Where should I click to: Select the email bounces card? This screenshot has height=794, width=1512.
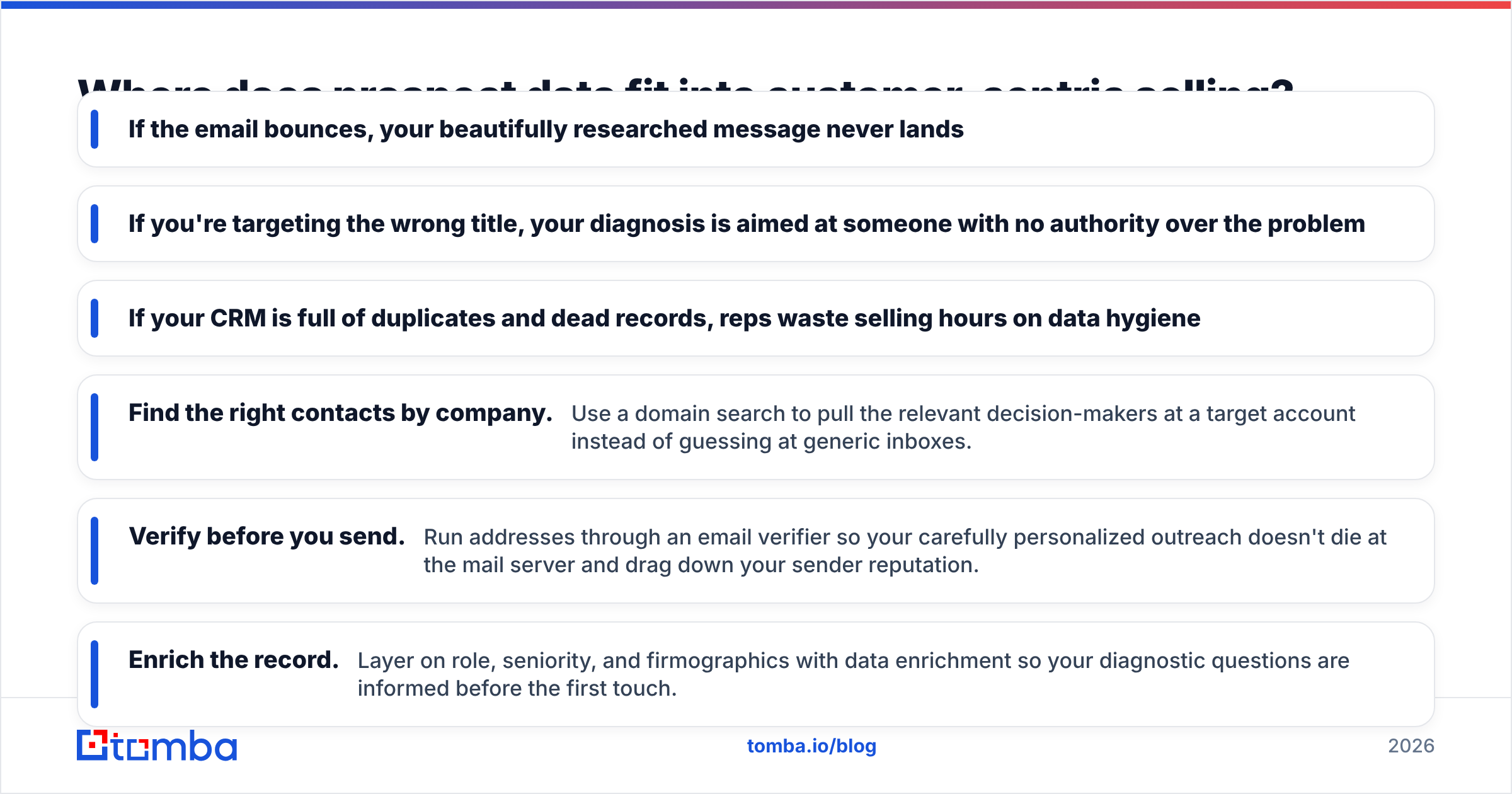click(x=756, y=129)
